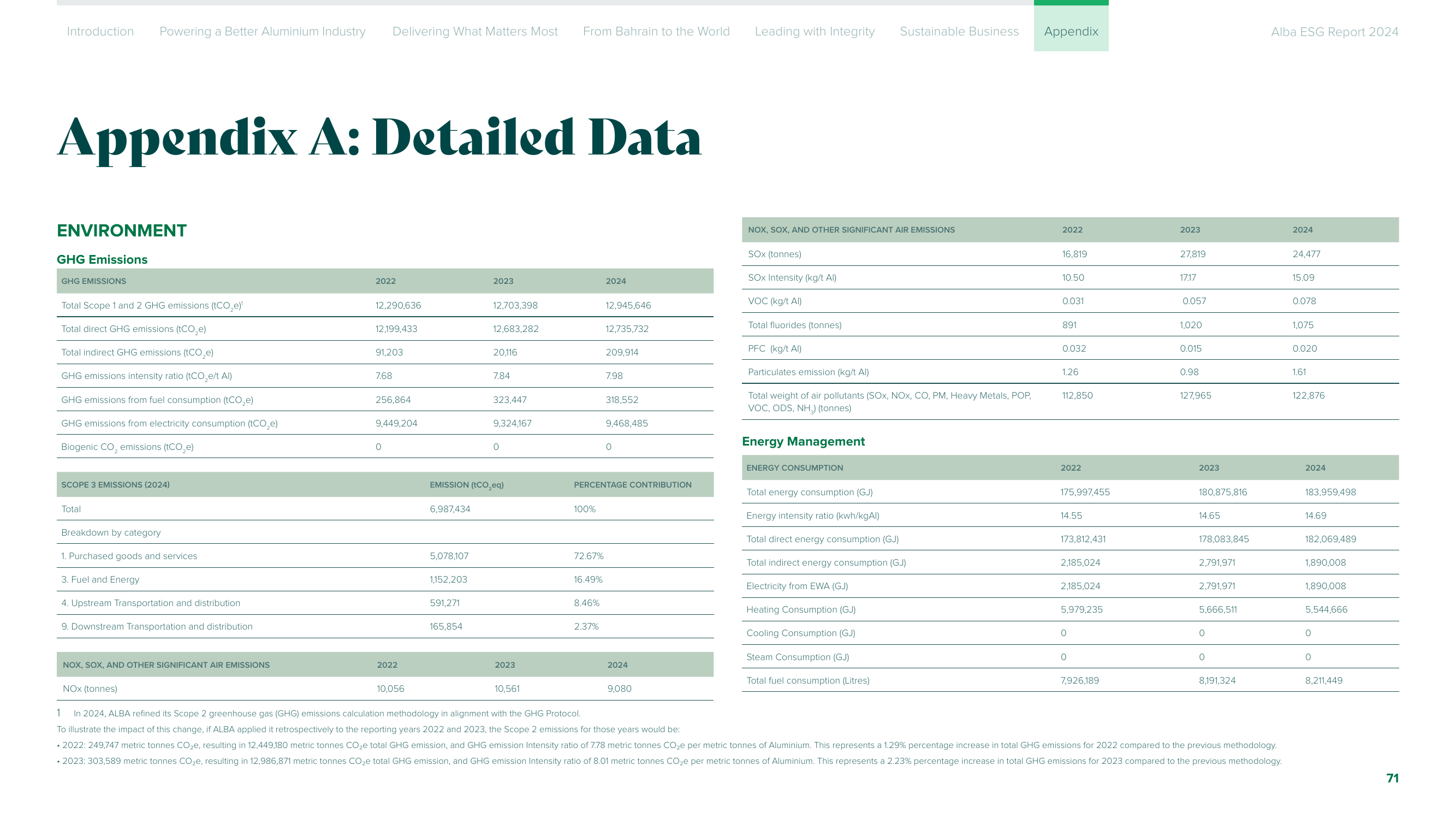The image size is (1456, 819).
Task: Select the Total direct GHG emissions row label
Action: point(133,329)
